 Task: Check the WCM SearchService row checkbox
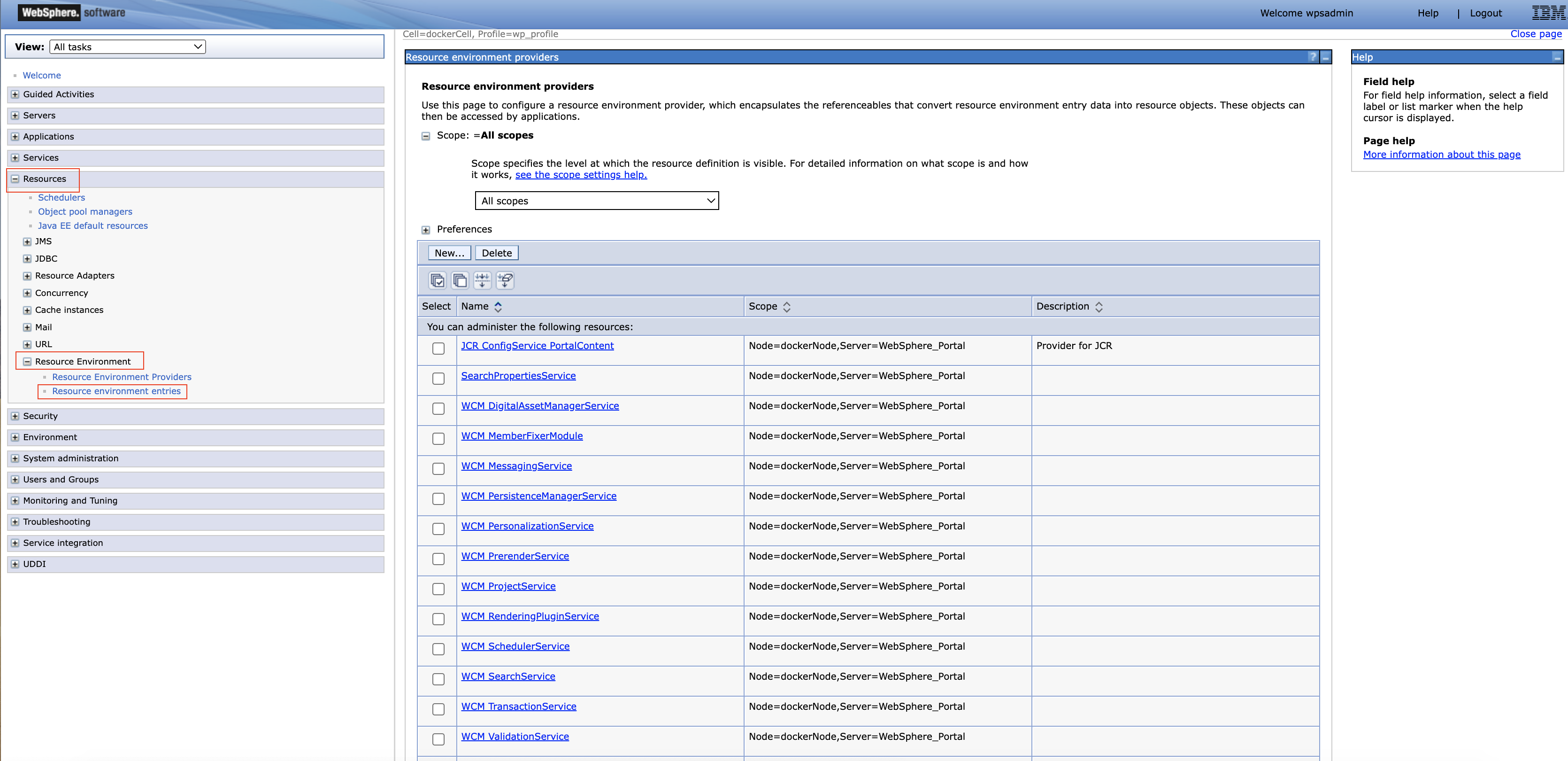(438, 679)
